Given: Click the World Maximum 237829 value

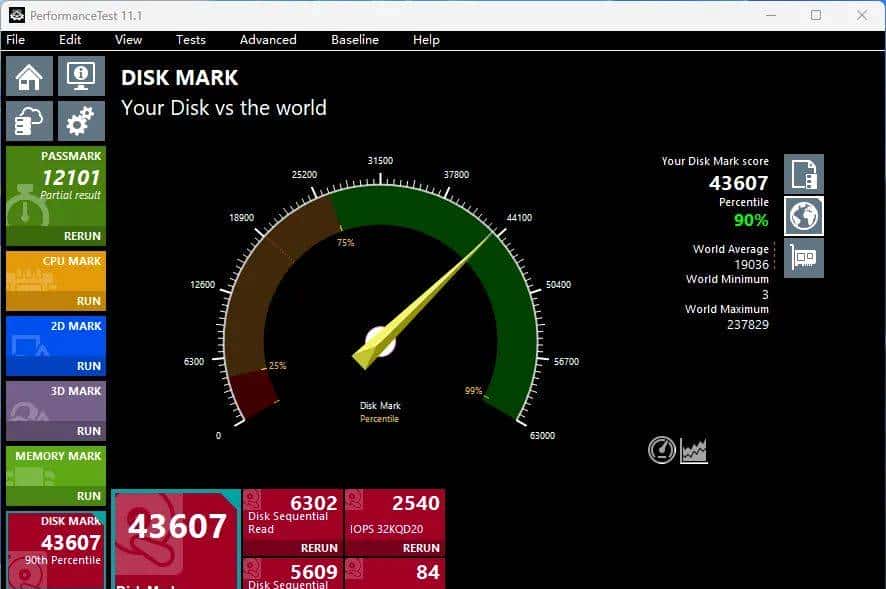Looking at the screenshot, I should 748,325.
